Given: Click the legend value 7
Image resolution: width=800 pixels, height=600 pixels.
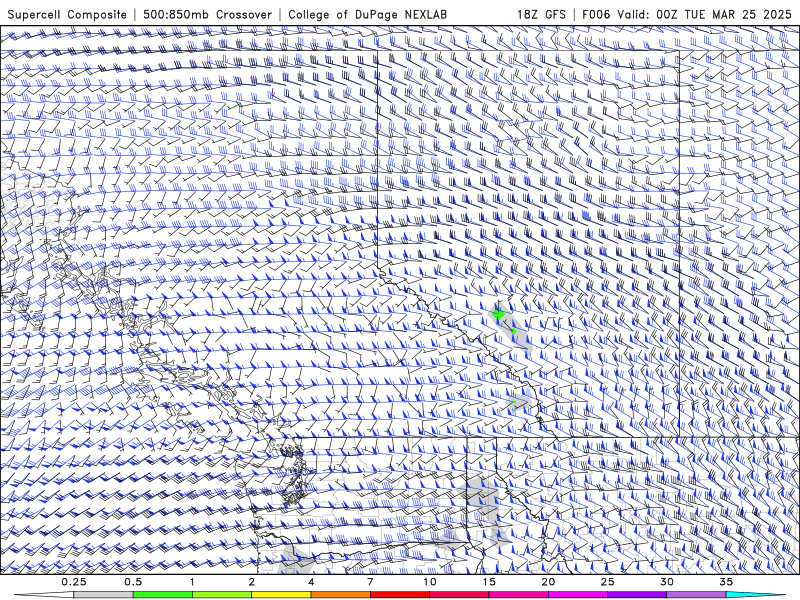Looking at the screenshot, I should click(x=370, y=582).
